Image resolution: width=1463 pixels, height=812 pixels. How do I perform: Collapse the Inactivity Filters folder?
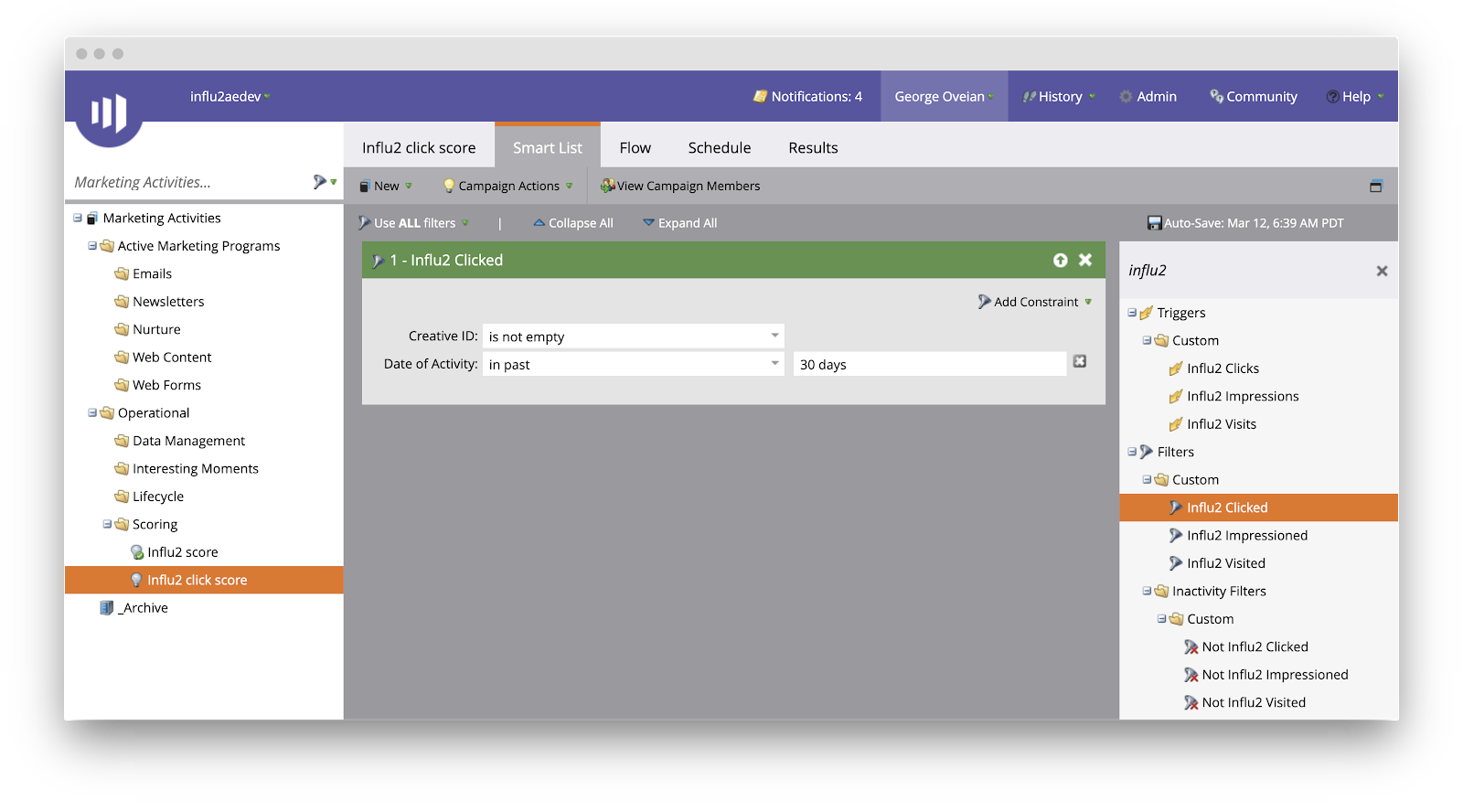point(1147,592)
